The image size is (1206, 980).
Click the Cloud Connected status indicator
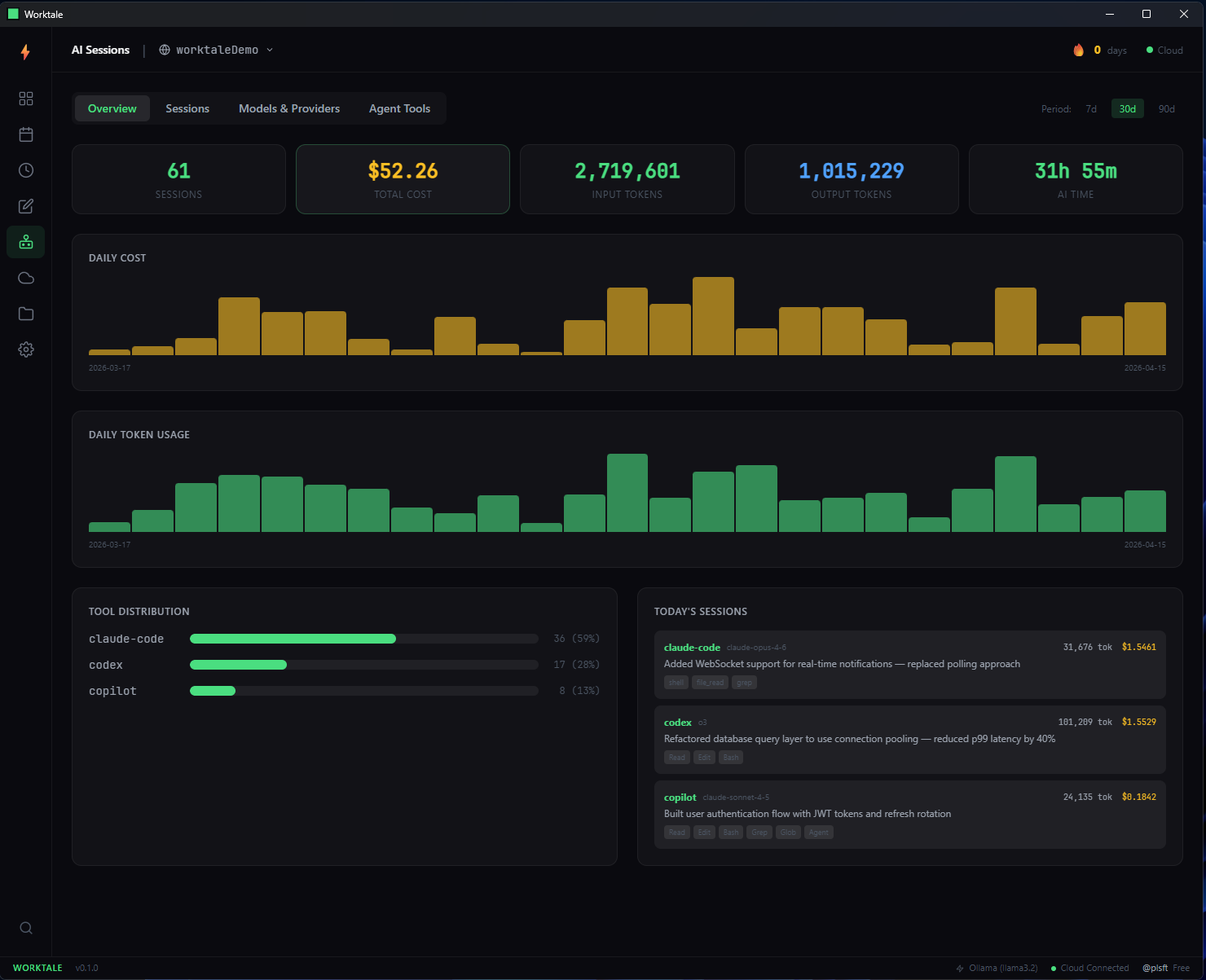click(1090, 968)
